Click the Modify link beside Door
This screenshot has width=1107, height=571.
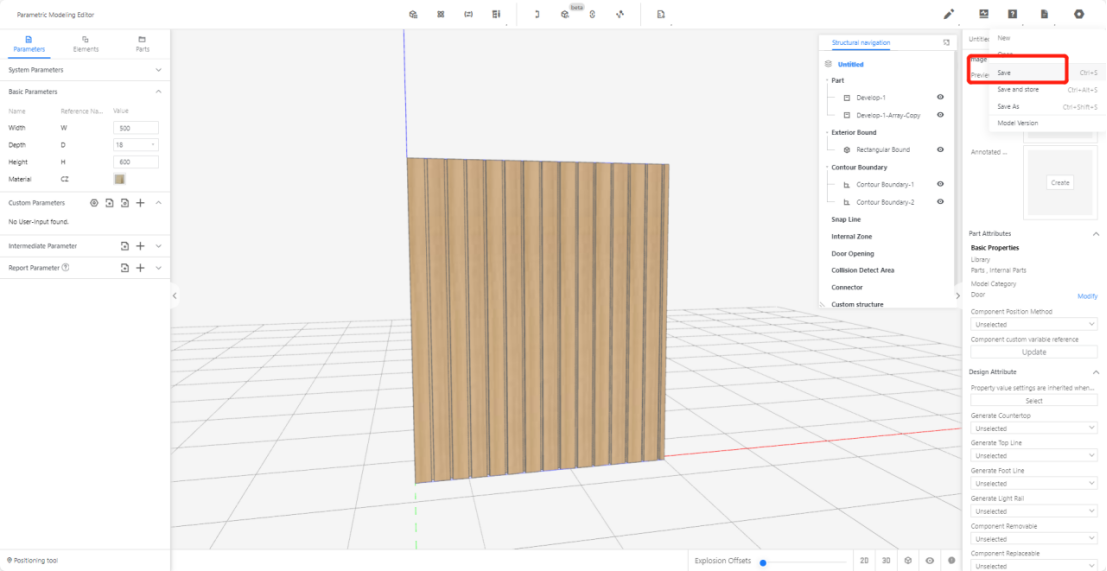pos(1087,296)
